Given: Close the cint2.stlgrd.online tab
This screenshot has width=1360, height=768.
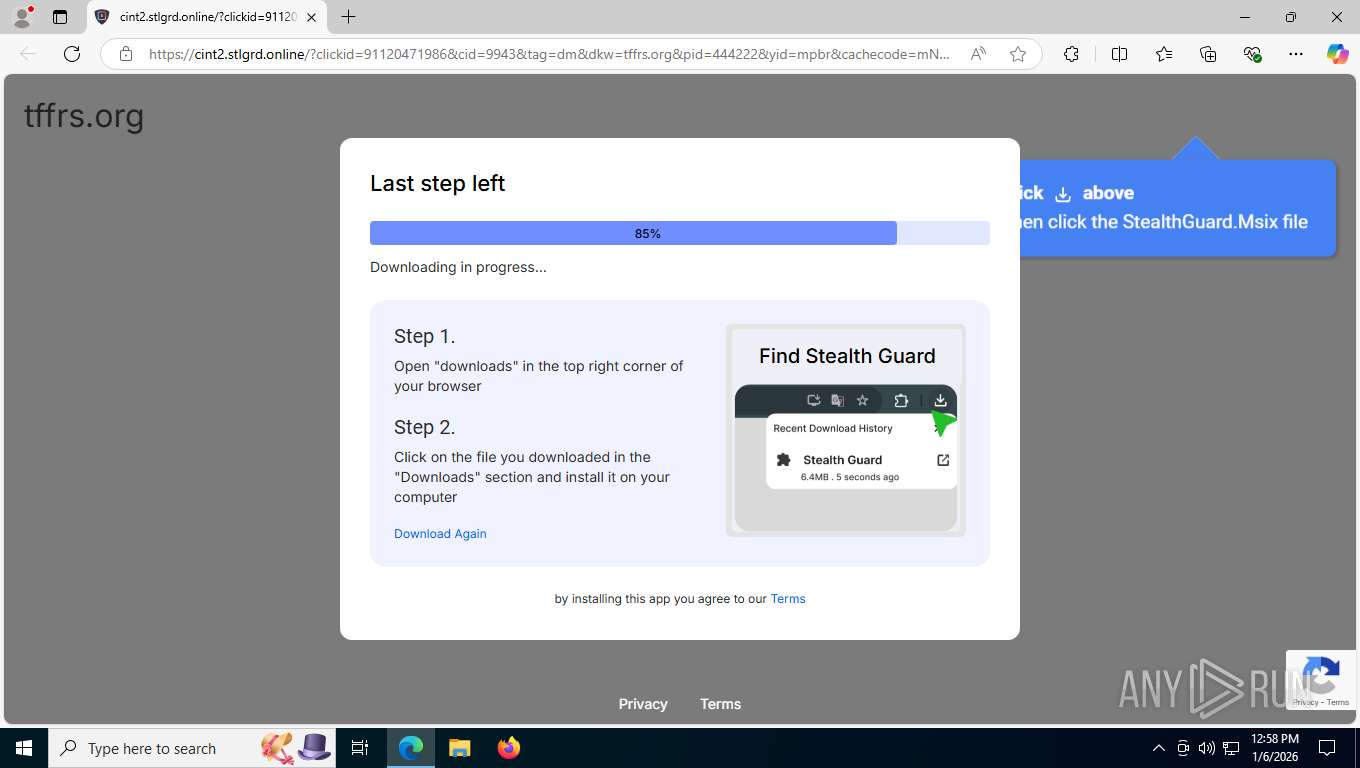Looking at the screenshot, I should [311, 17].
